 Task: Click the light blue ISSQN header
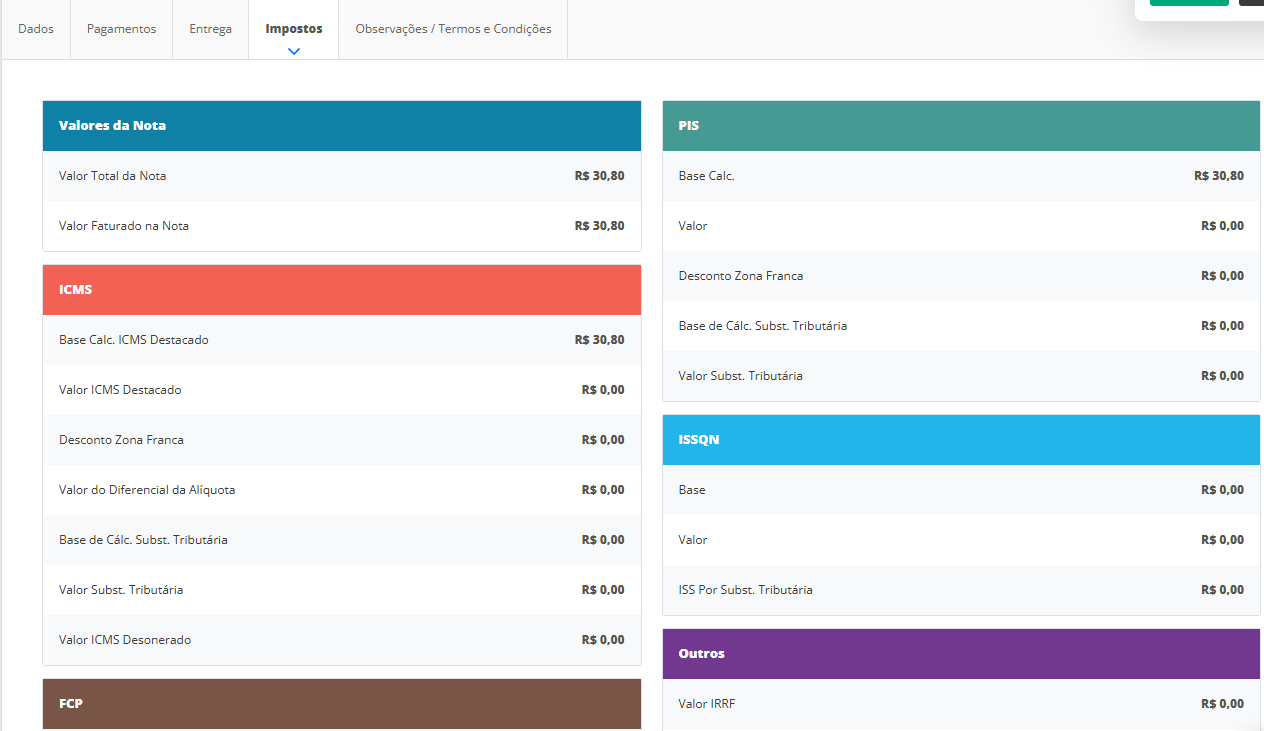960,440
